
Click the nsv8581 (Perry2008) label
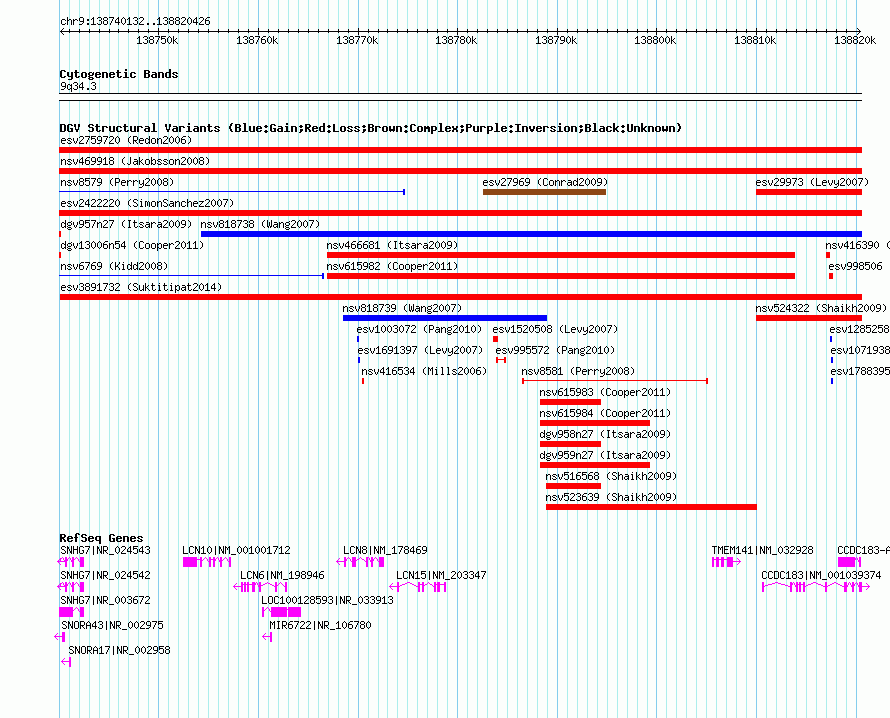tap(578, 371)
